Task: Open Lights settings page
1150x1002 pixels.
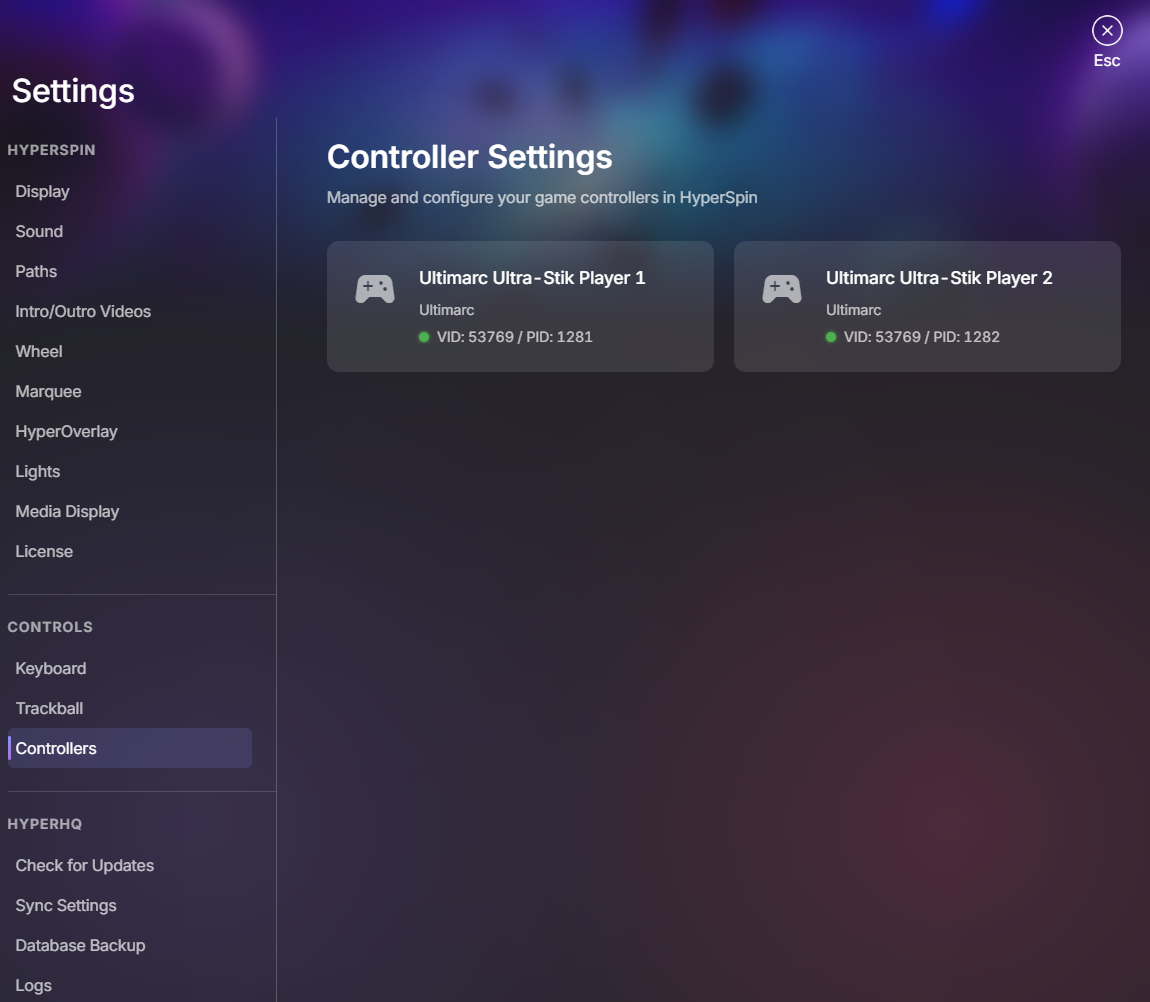Action: pos(38,471)
